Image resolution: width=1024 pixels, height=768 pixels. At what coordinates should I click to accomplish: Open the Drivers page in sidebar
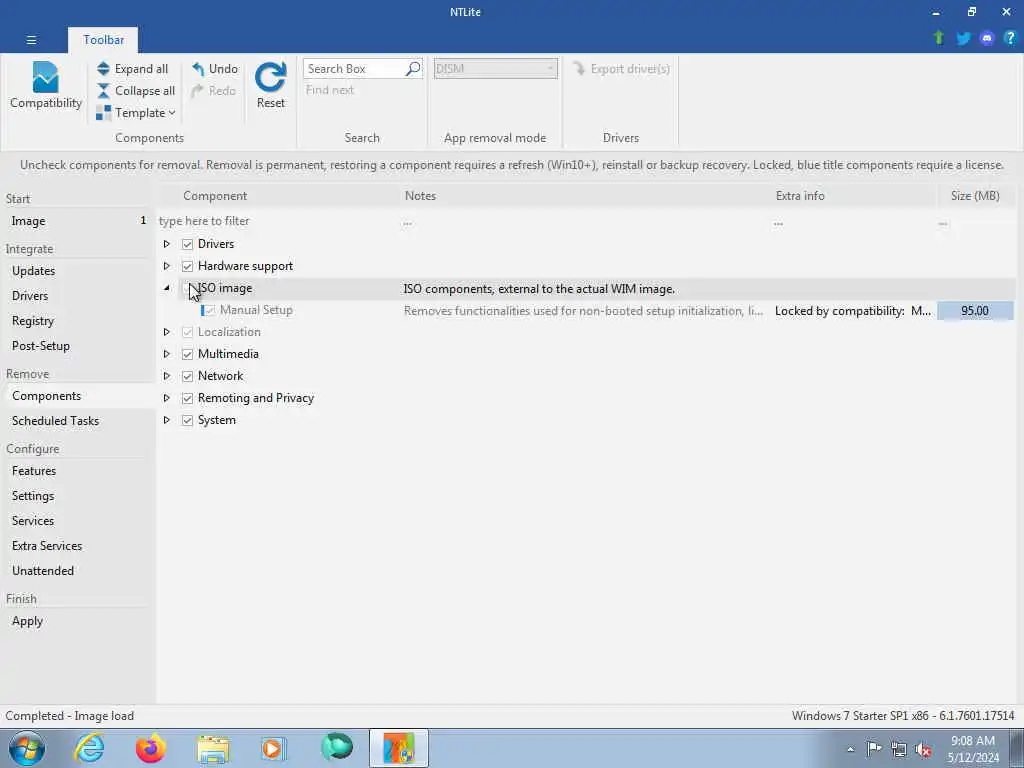(x=78, y=296)
